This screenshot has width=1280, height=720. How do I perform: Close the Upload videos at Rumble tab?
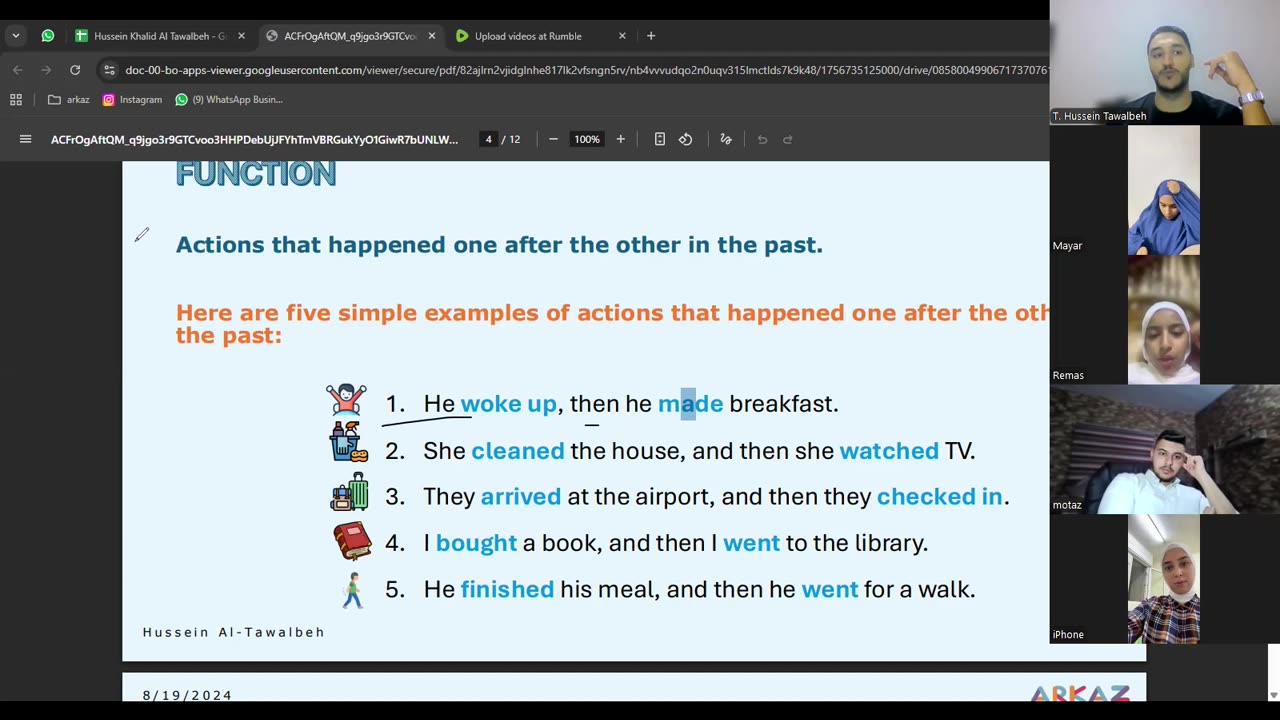(x=622, y=36)
